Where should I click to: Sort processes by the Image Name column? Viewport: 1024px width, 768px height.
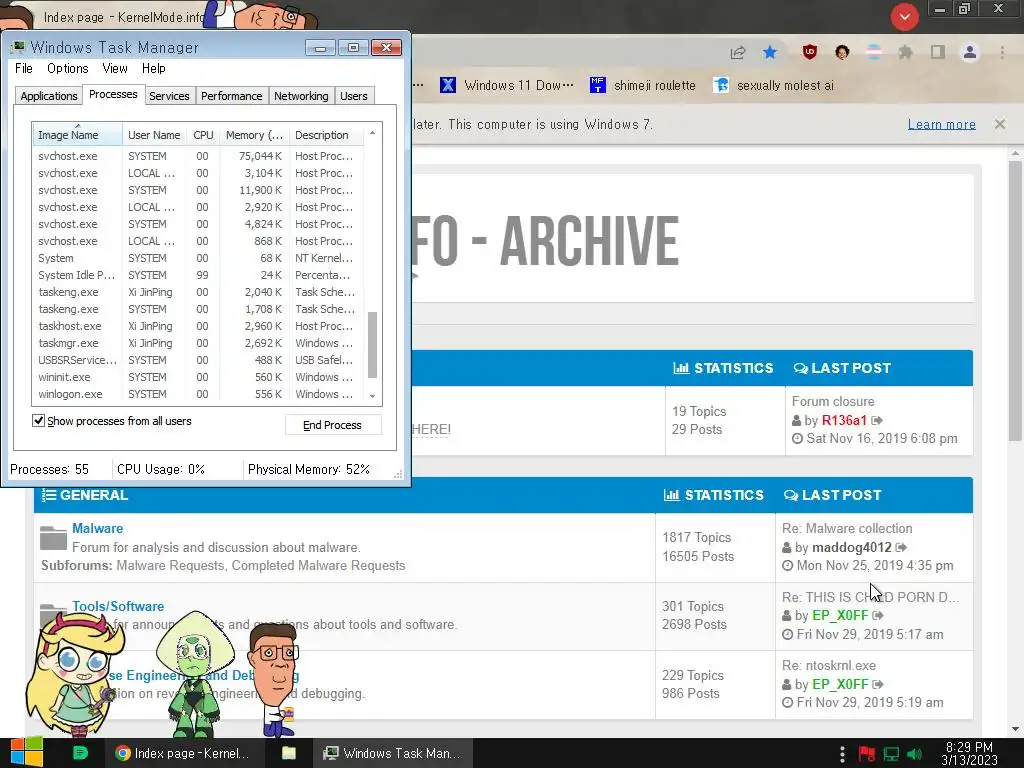(x=77, y=135)
